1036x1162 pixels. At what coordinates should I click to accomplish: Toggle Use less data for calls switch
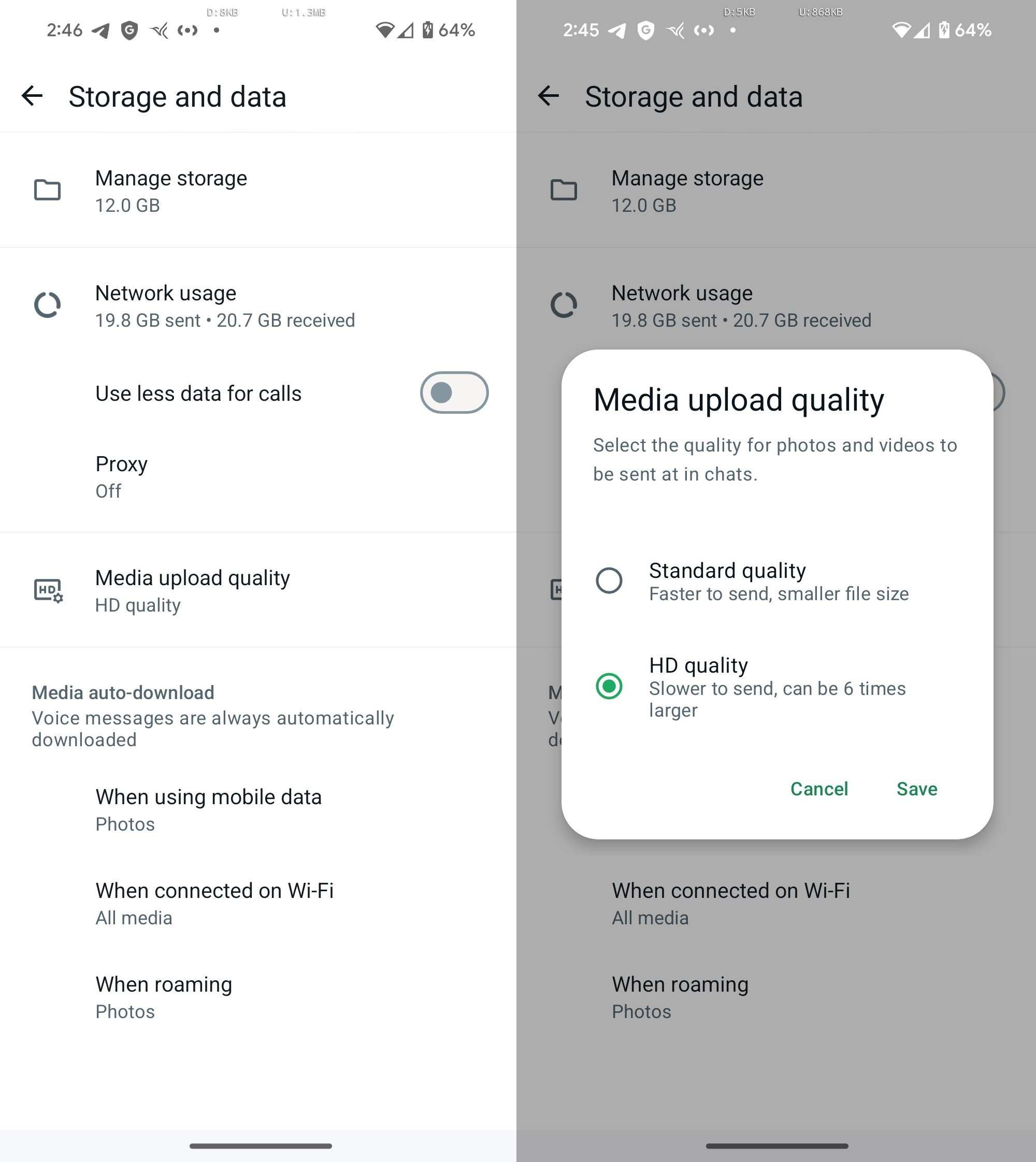[x=454, y=393]
